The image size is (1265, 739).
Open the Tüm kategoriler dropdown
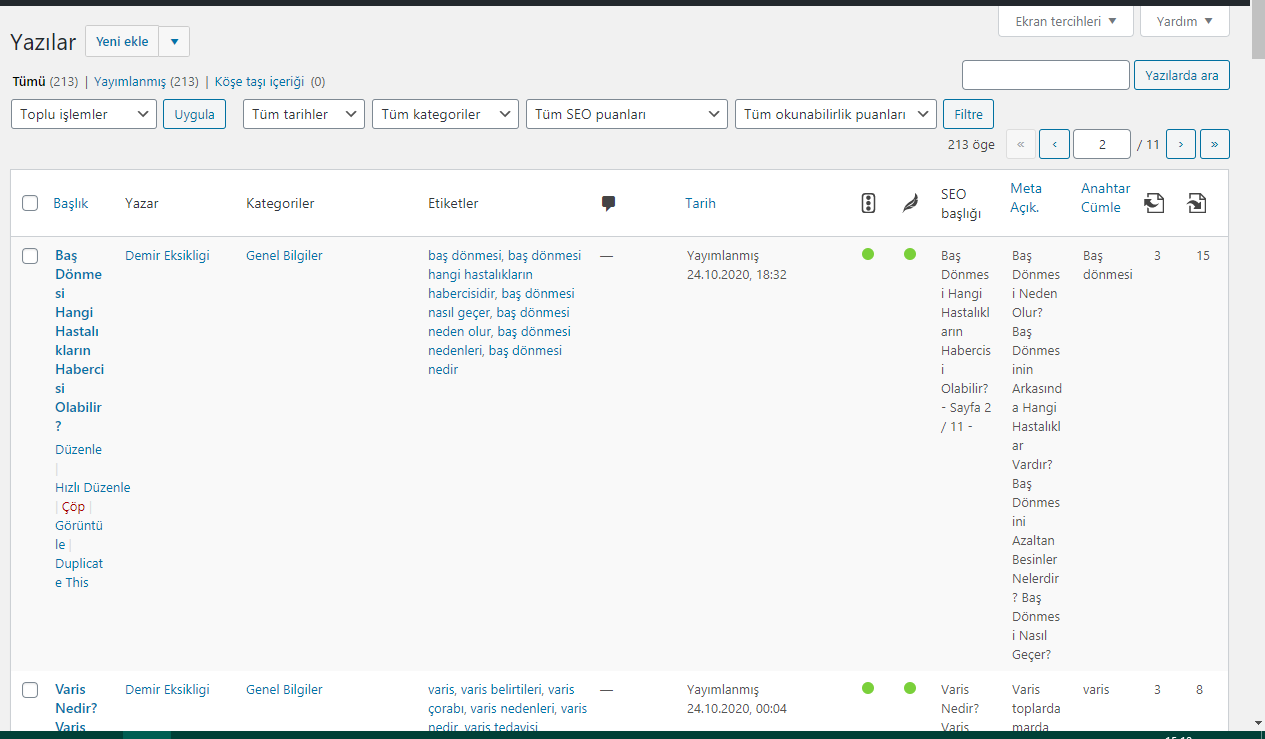tap(445, 114)
